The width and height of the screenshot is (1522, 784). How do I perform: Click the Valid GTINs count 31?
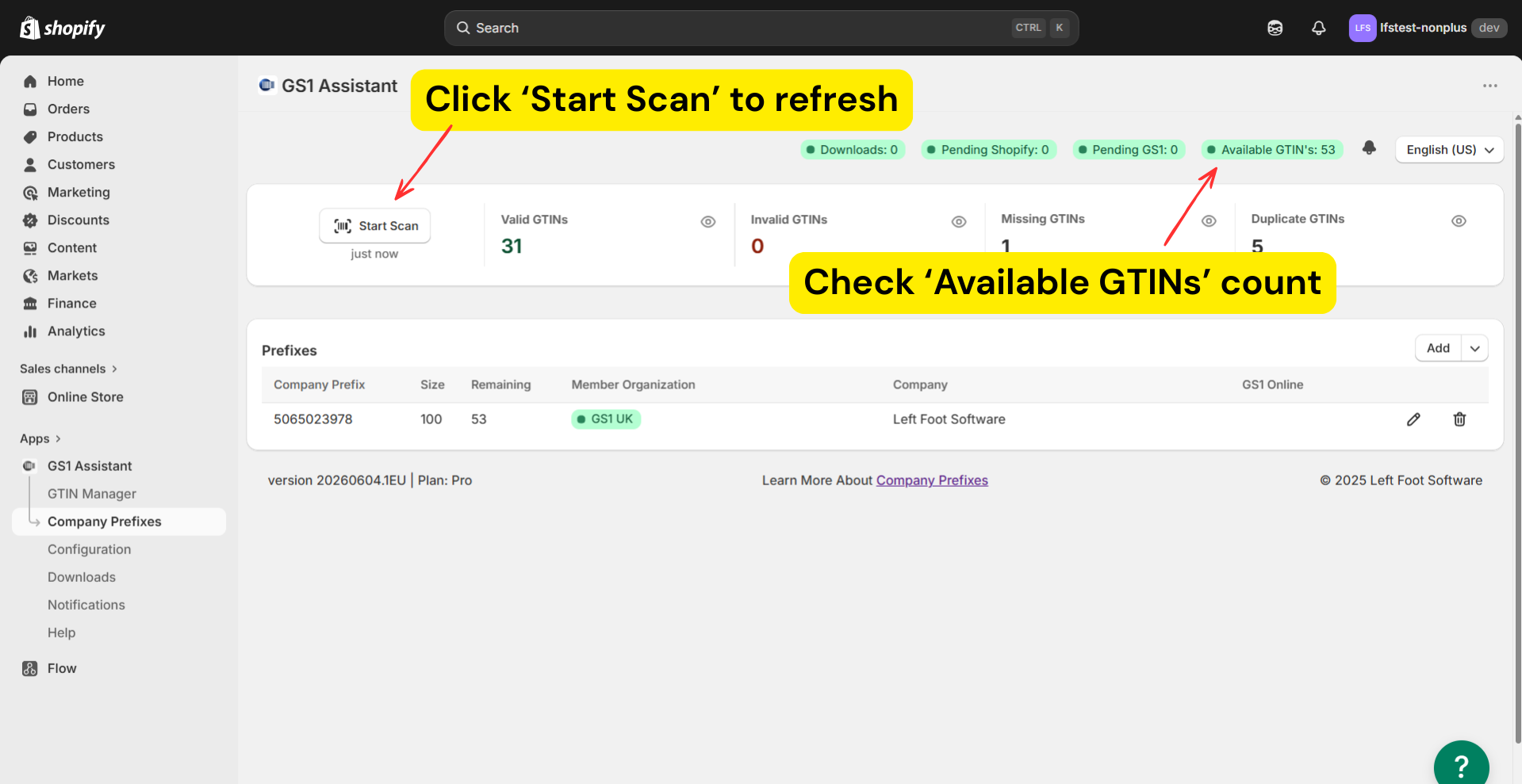coord(512,247)
